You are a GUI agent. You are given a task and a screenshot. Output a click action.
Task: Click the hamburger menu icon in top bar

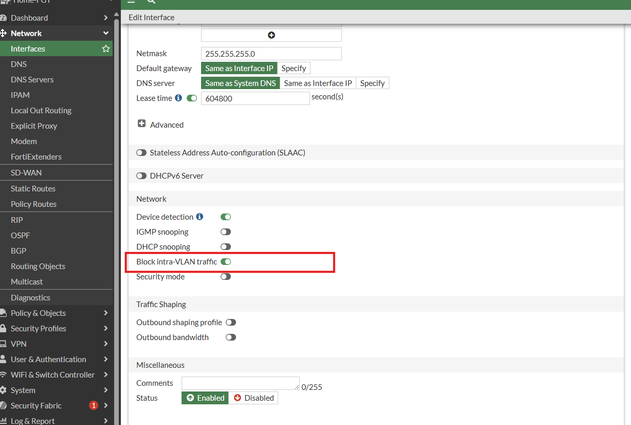coord(131,2)
